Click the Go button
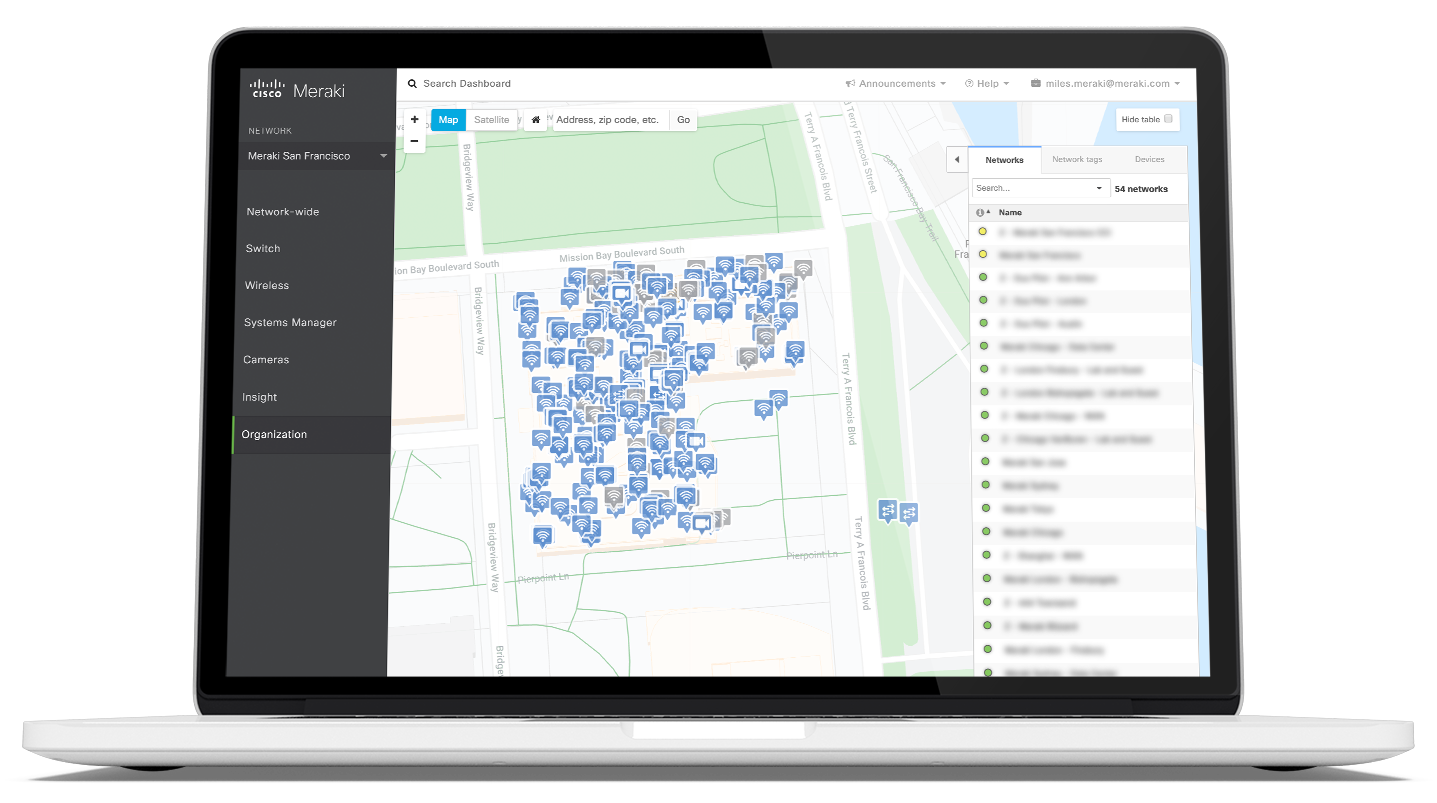The width and height of the screenshot is (1437, 803). (683, 120)
